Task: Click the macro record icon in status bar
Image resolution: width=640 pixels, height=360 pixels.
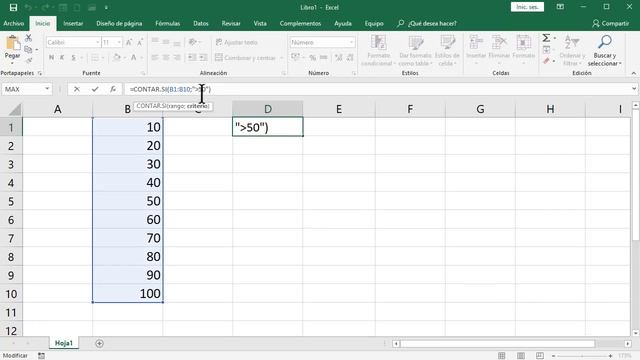Action: point(41,356)
